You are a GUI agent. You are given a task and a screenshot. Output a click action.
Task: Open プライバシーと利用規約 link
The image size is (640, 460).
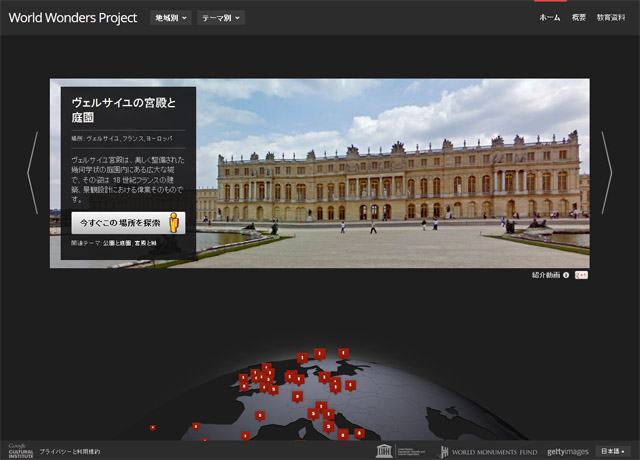point(70,452)
